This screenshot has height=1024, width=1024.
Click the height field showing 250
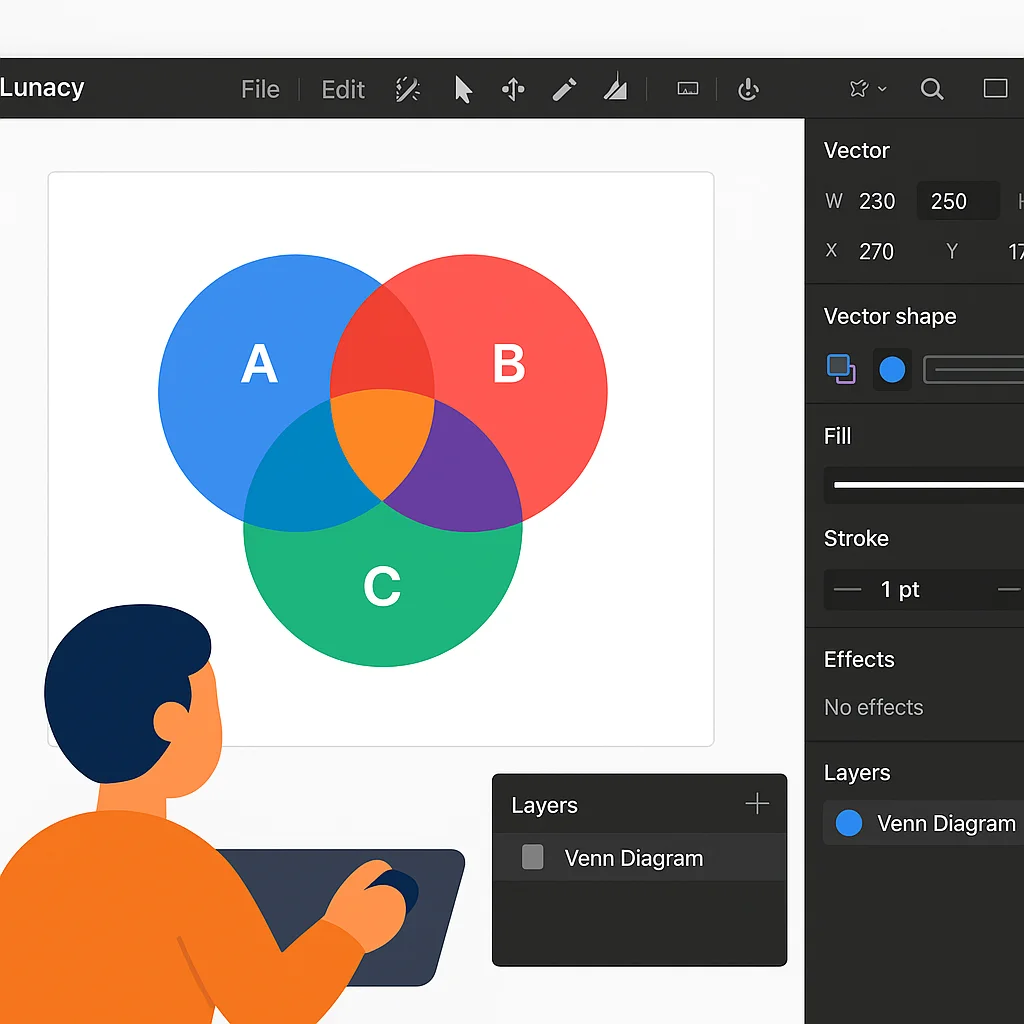[x=956, y=201]
